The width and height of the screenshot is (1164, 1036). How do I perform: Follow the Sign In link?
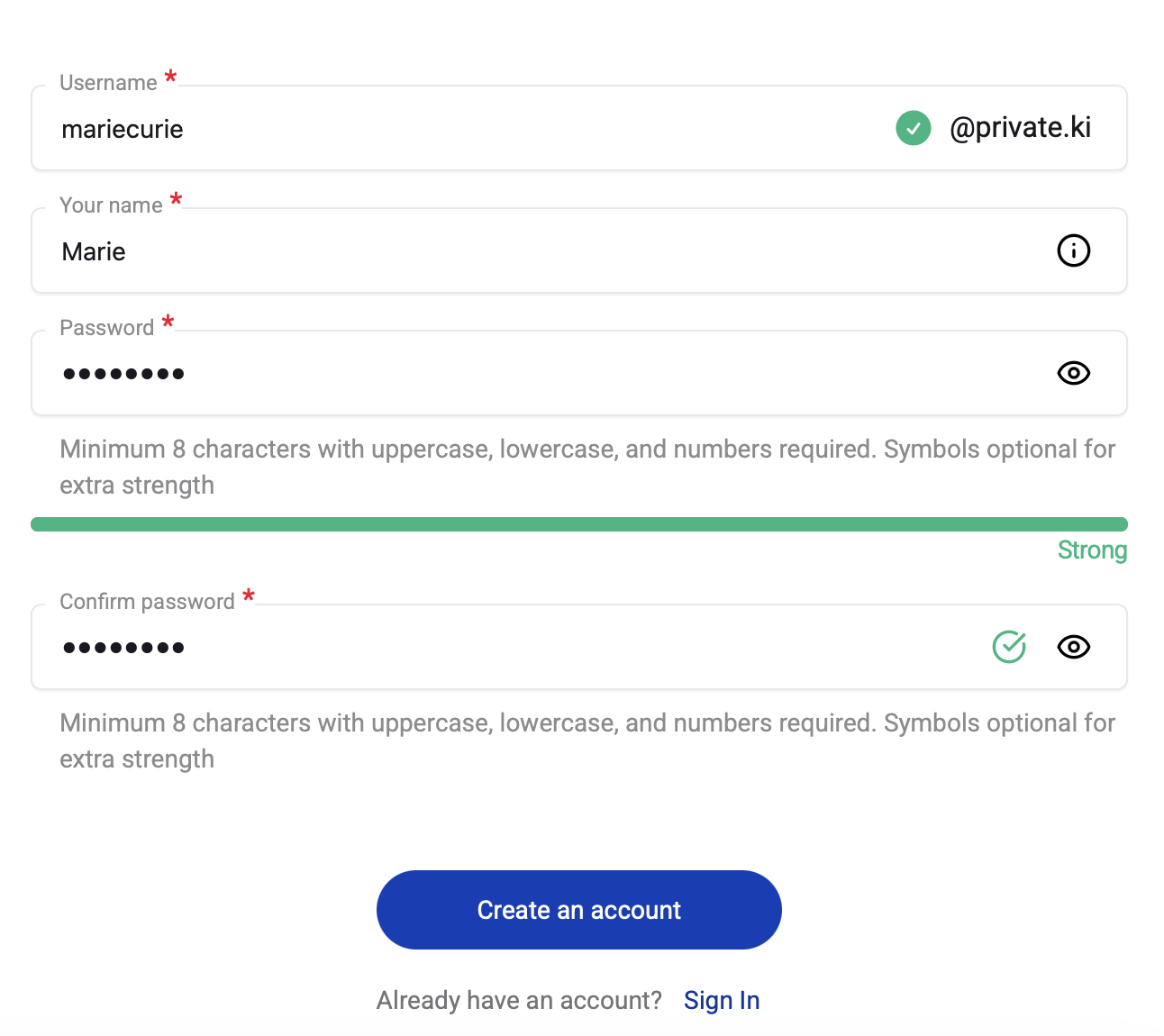point(721,1000)
